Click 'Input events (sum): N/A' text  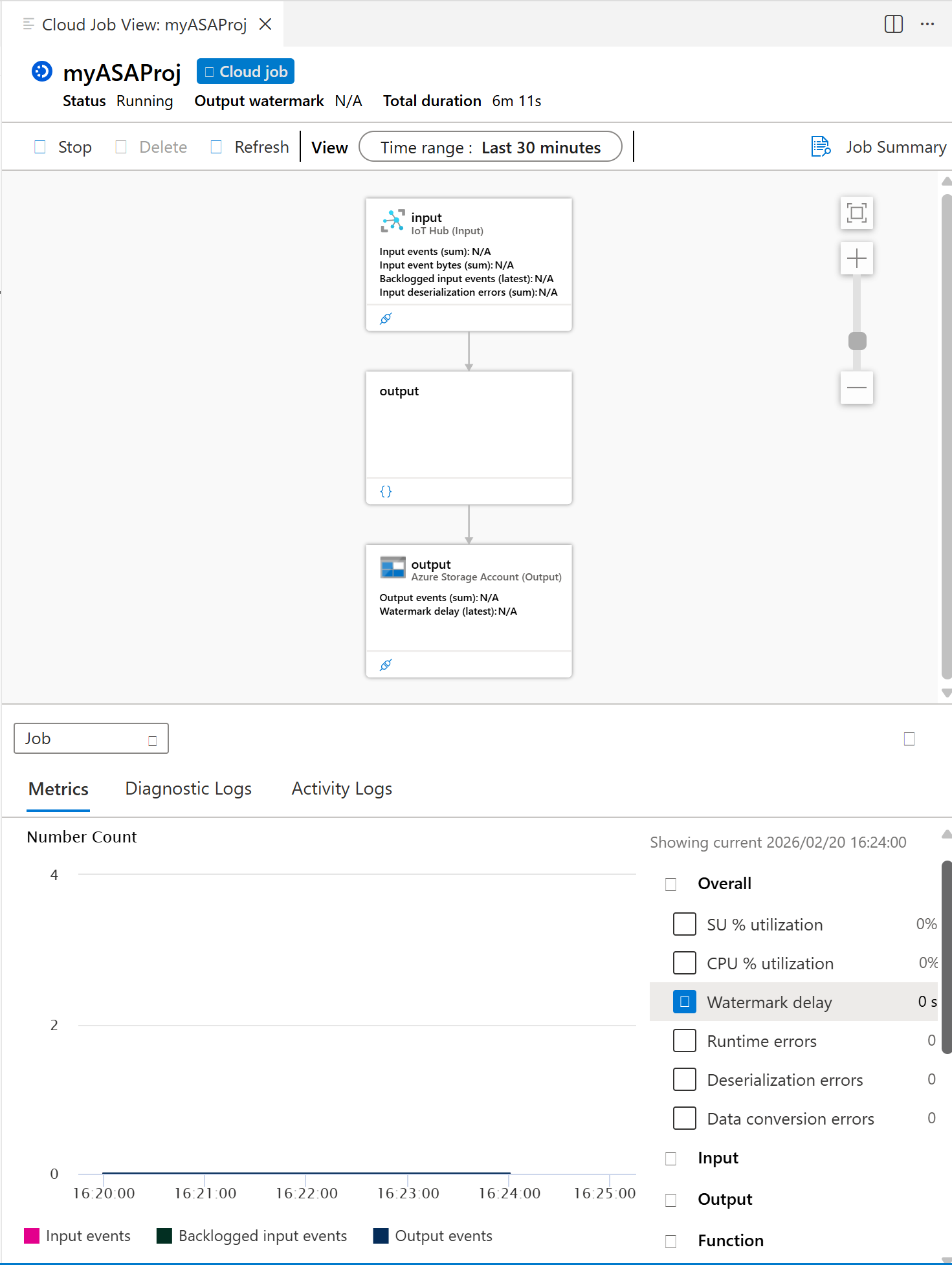click(435, 252)
